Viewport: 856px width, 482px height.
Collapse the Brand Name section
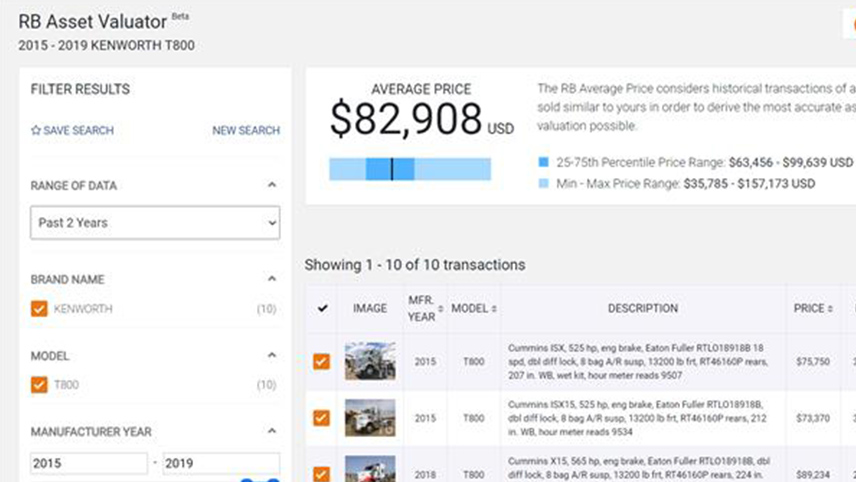click(272, 279)
